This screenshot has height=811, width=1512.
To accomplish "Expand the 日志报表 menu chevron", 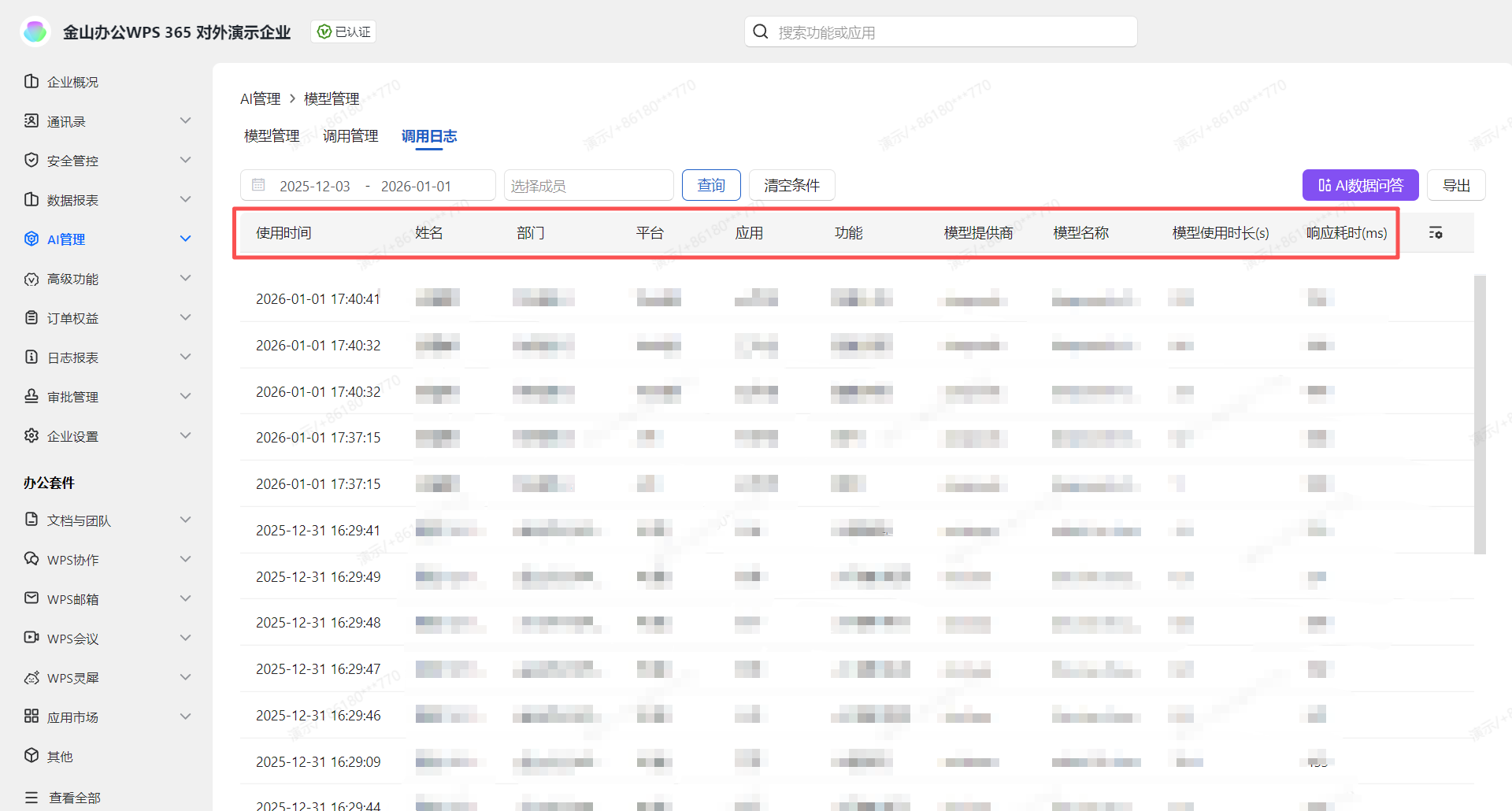I will 186,357.
